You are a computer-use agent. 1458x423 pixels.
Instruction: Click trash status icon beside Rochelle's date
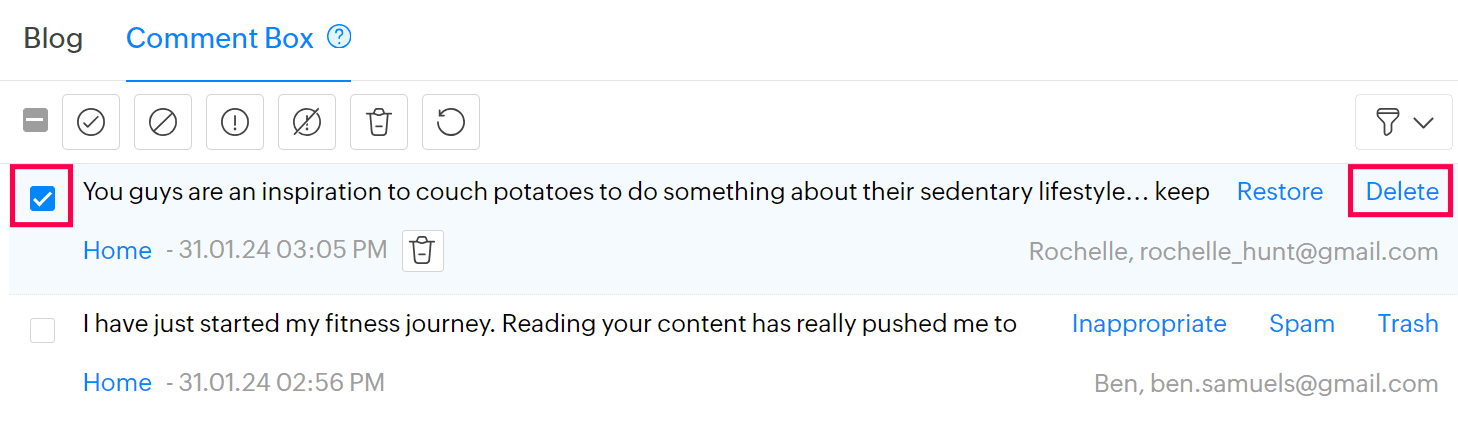(x=423, y=251)
